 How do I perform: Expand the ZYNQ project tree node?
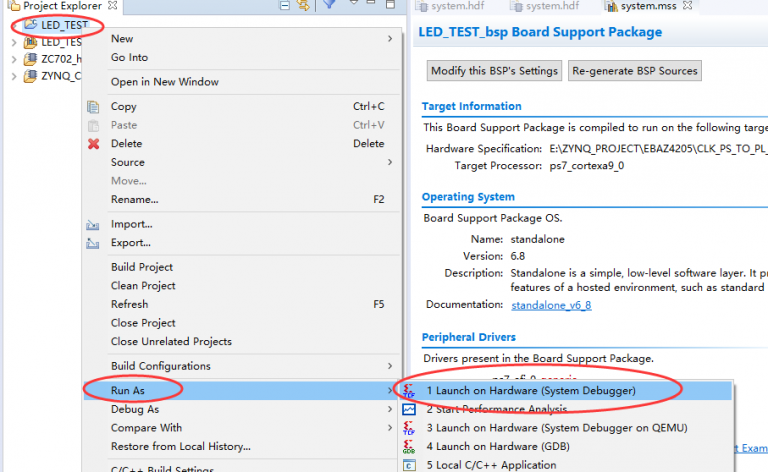coord(14,77)
